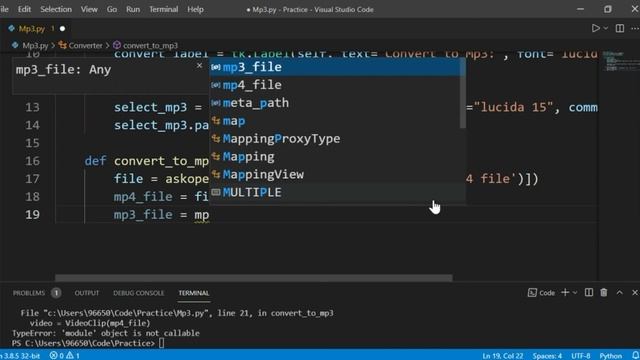Viewport: 640px width, 360px height.
Task: Run the Python file with play icon
Action: [596, 28]
